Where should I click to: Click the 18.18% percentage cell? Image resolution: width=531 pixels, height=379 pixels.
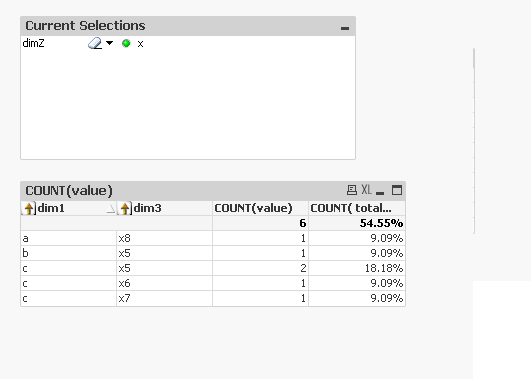tap(357, 268)
